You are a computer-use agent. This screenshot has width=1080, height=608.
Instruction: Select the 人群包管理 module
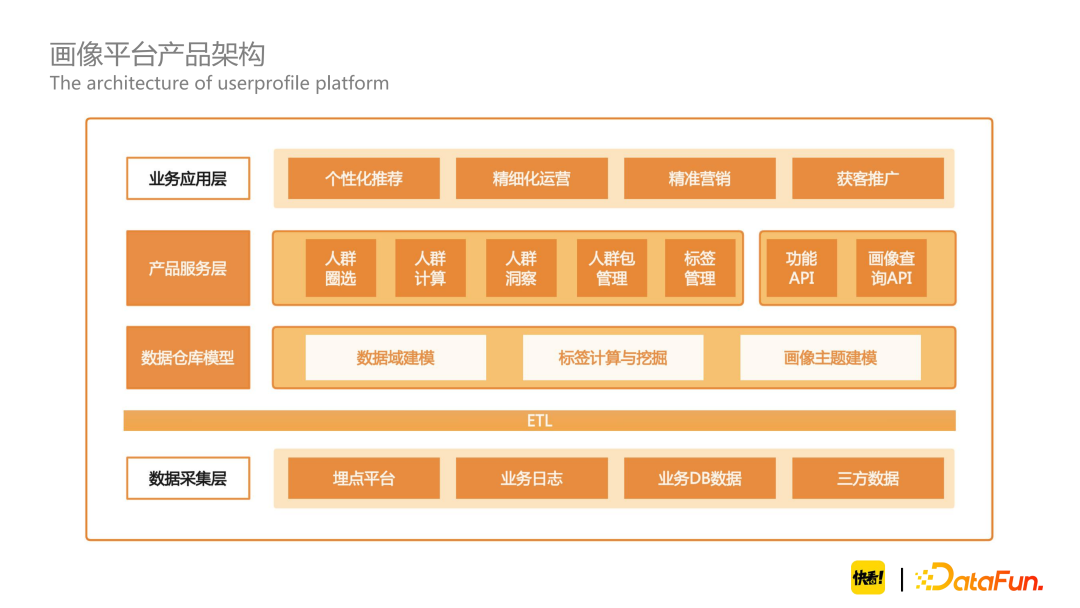point(612,268)
